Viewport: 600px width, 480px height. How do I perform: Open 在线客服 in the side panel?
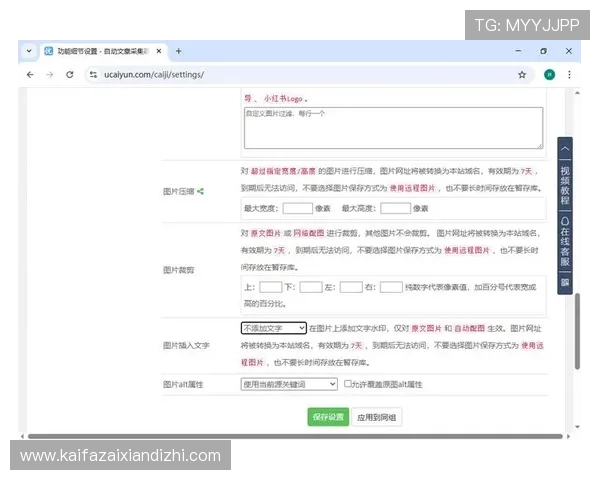pyautogui.click(x=565, y=241)
